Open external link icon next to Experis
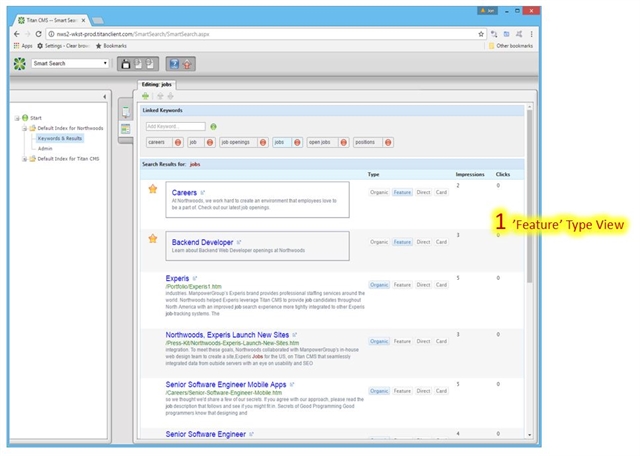 (195, 278)
